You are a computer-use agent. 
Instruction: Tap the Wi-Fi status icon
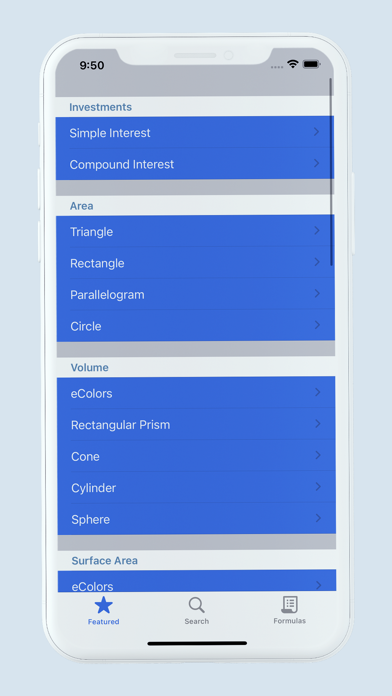click(293, 64)
